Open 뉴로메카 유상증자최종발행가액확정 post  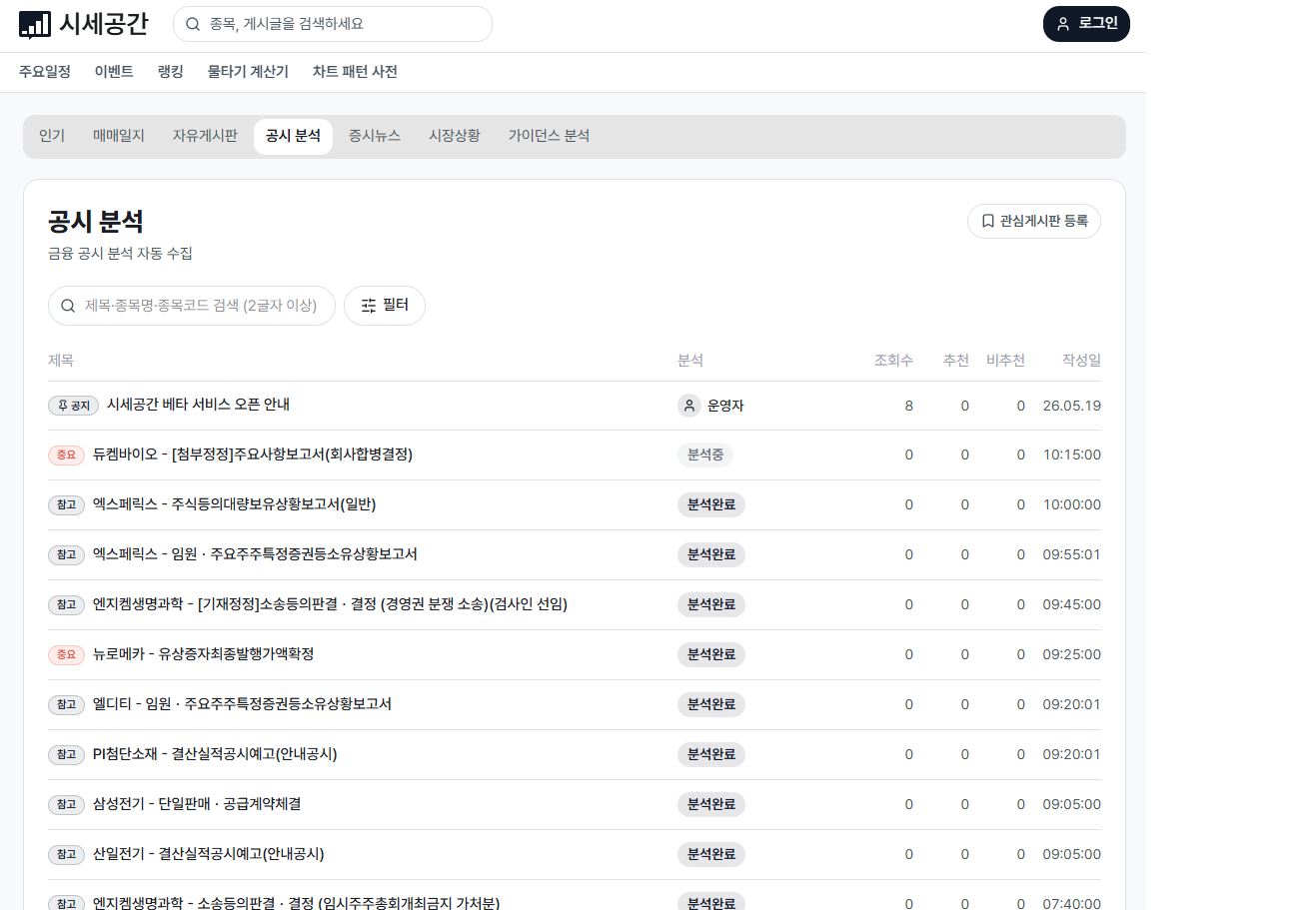pyautogui.click(x=204, y=654)
